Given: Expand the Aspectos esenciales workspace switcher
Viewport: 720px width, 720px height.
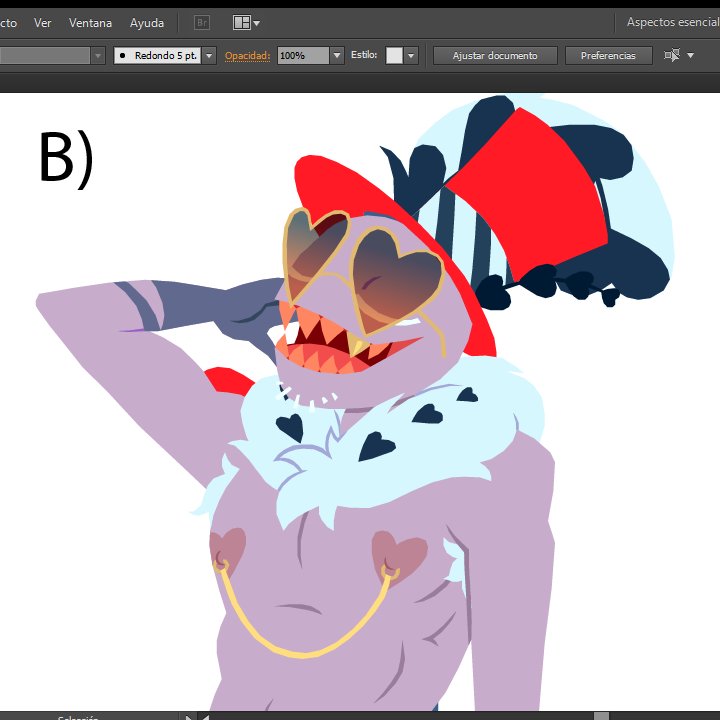Looking at the screenshot, I should [673, 22].
